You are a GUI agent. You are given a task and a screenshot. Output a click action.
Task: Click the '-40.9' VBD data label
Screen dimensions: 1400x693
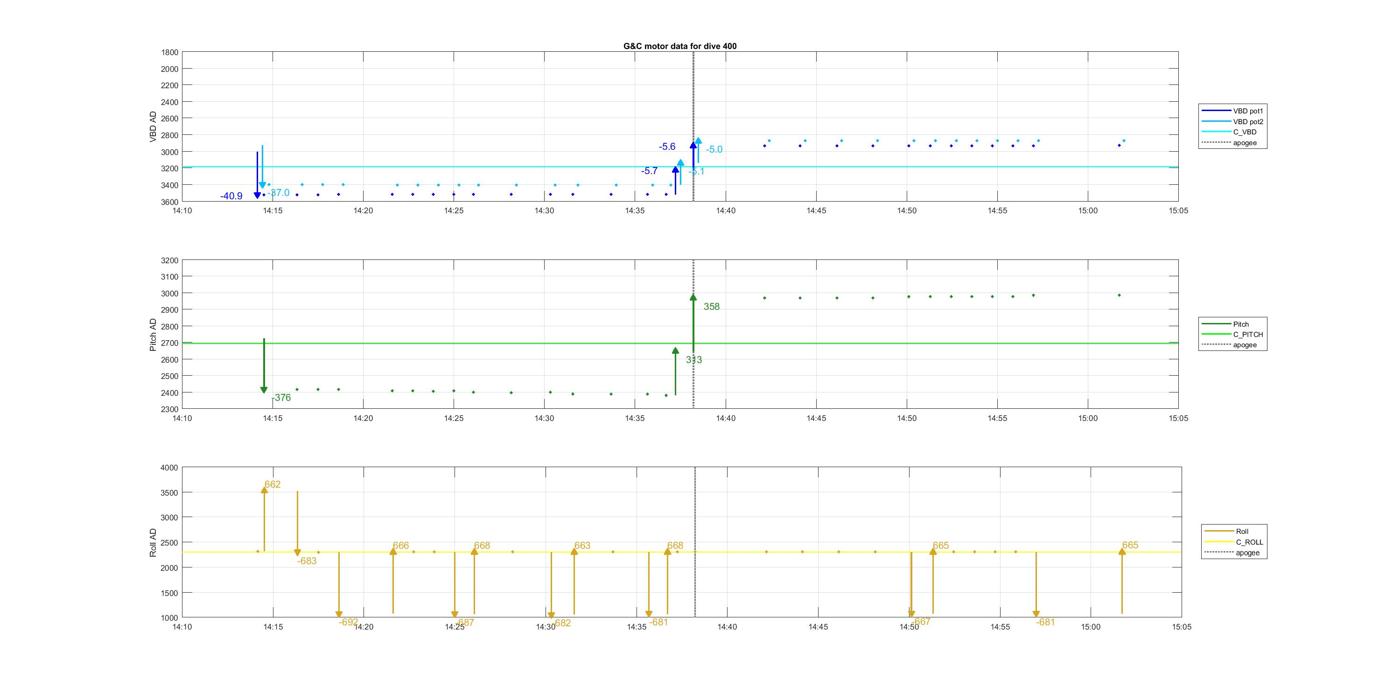point(231,196)
